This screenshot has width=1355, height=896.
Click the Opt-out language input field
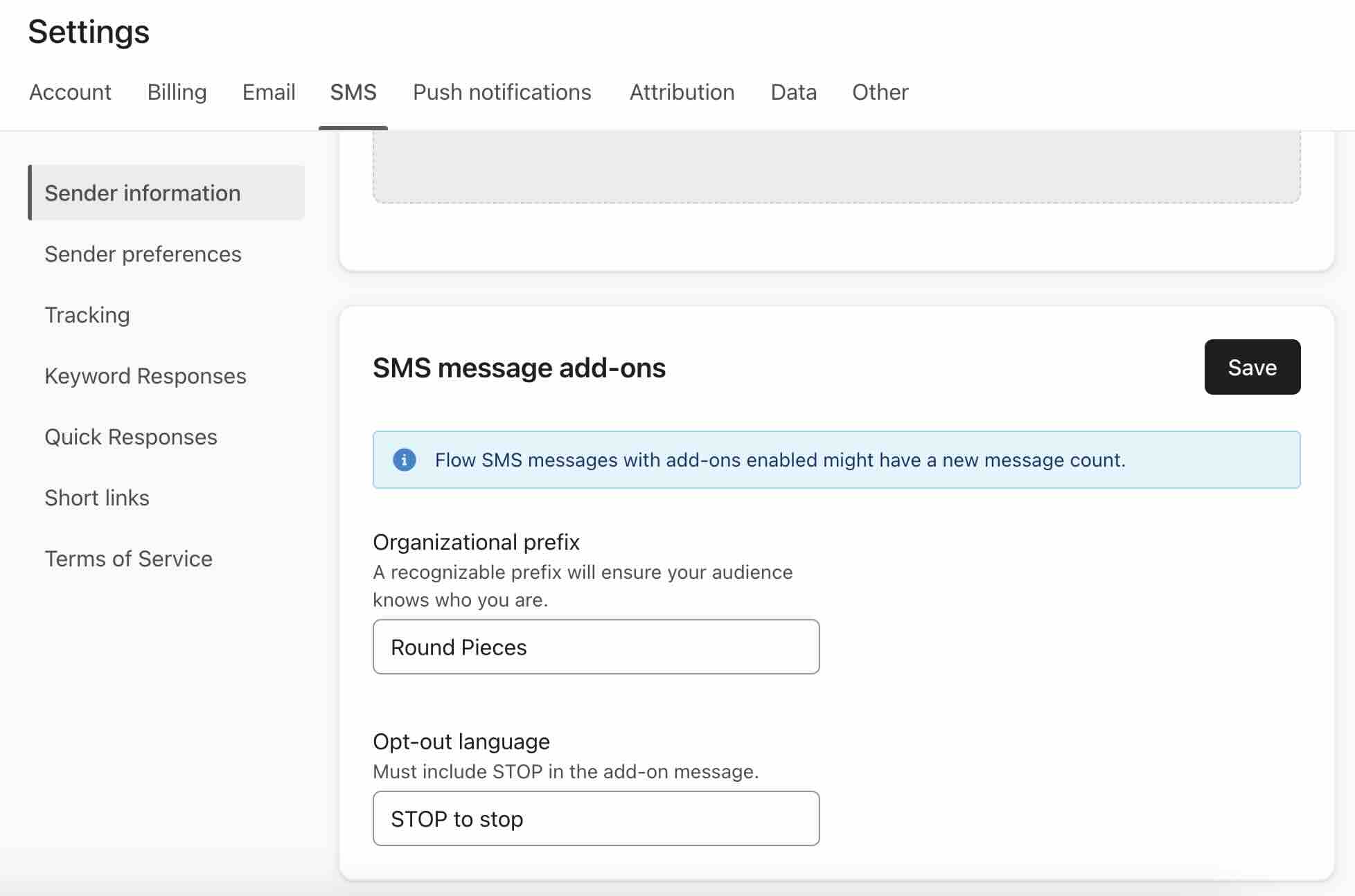click(x=596, y=818)
